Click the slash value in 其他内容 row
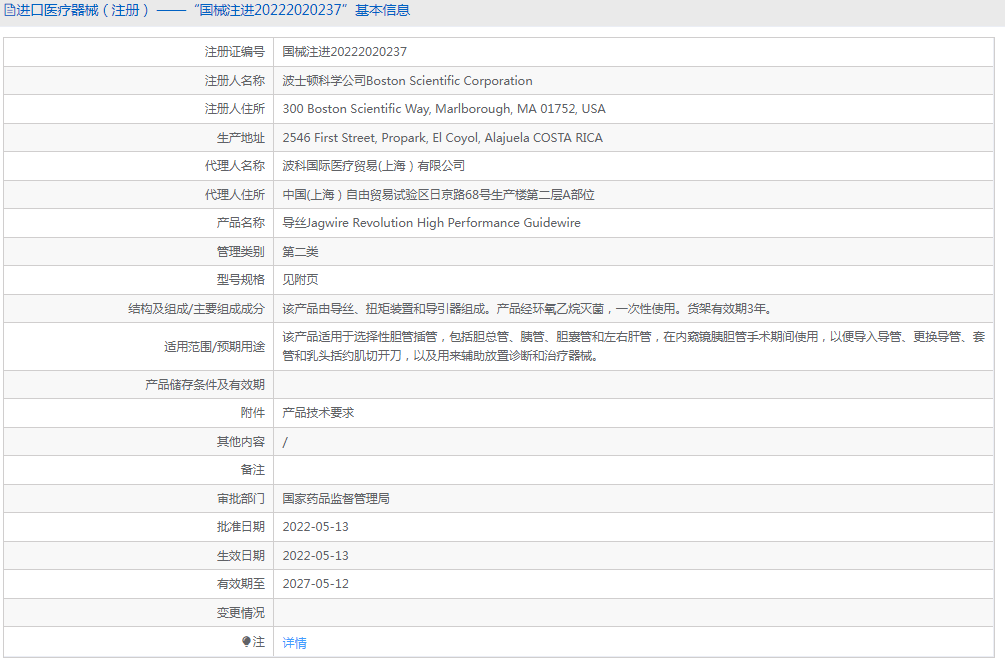The width and height of the screenshot is (1005, 662). pos(285,442)
